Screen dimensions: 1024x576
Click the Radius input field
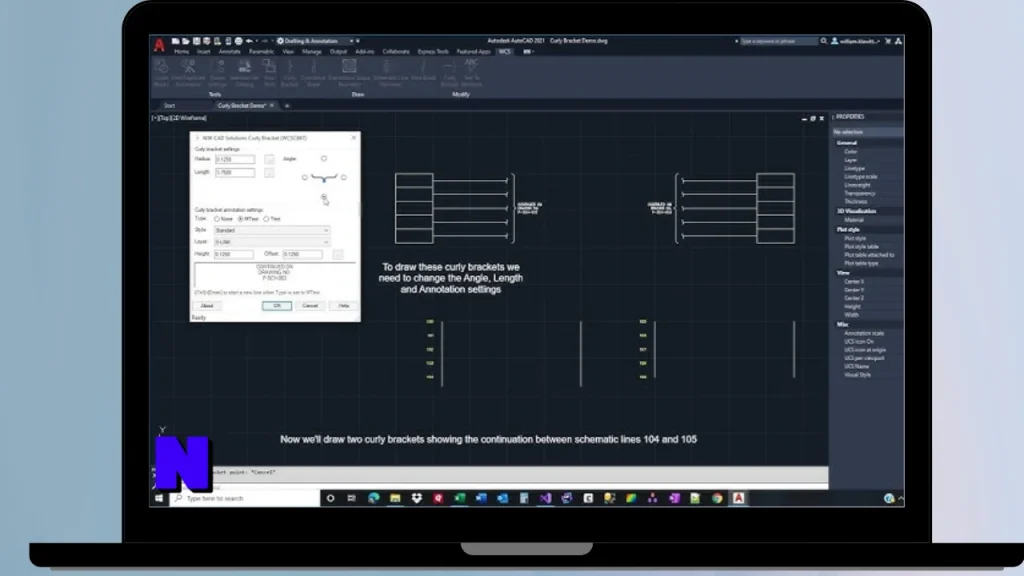click(x=235, y=159)
